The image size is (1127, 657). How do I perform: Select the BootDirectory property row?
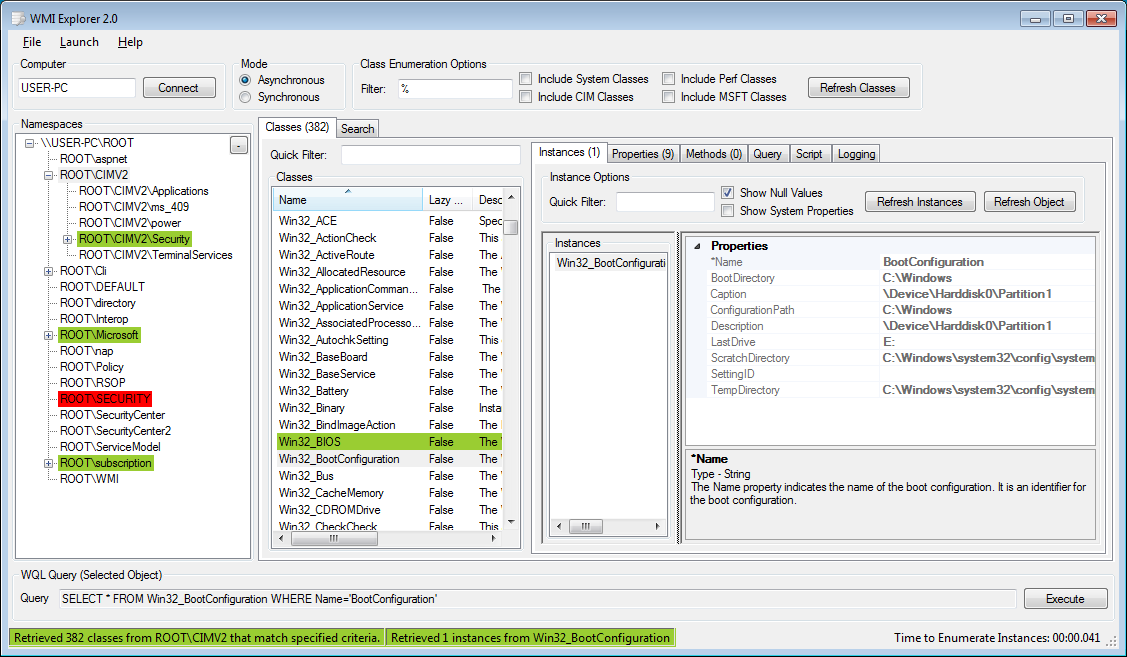point(891,278)
